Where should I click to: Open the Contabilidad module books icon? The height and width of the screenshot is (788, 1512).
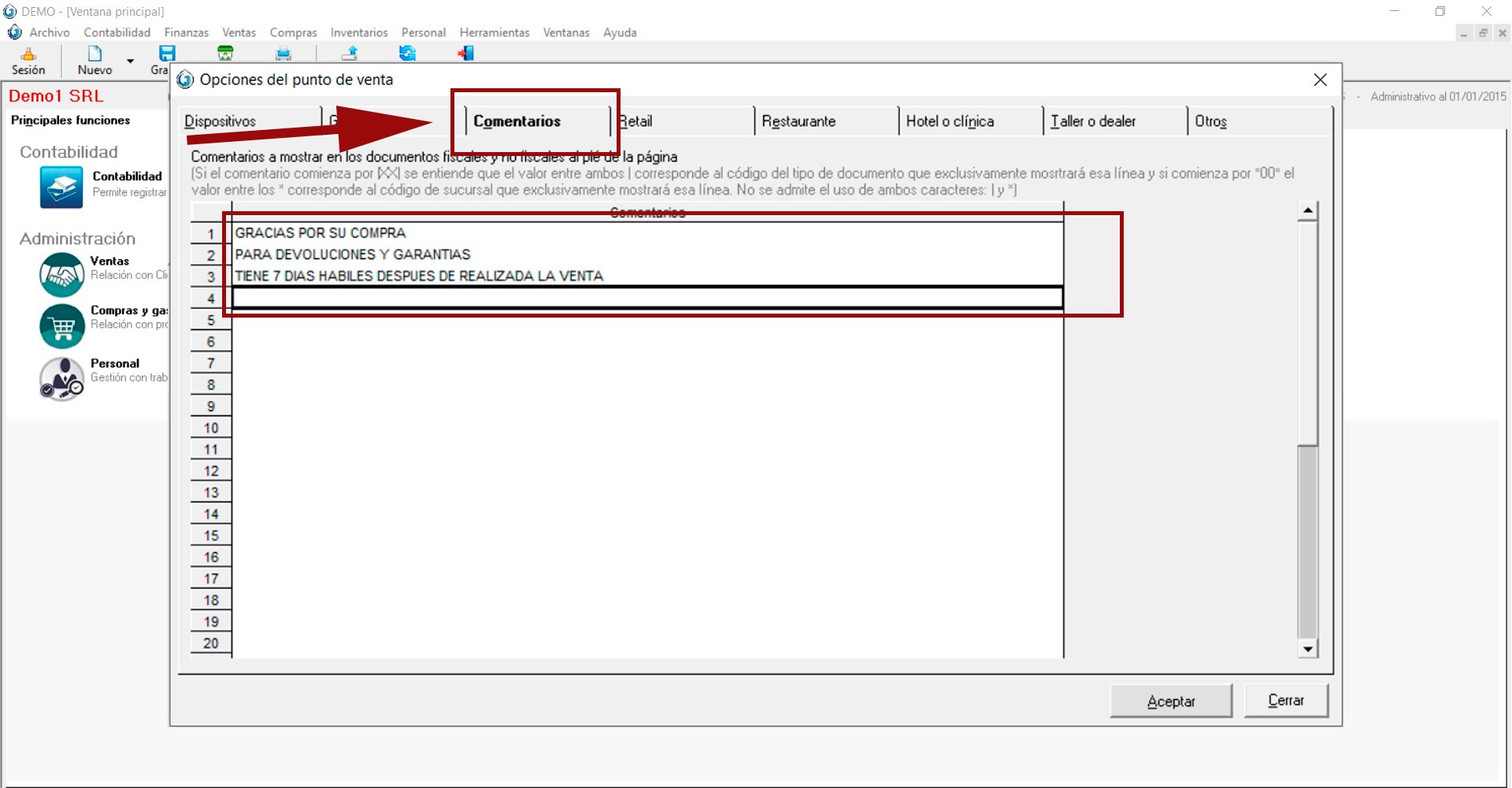(x=61, y=187)
